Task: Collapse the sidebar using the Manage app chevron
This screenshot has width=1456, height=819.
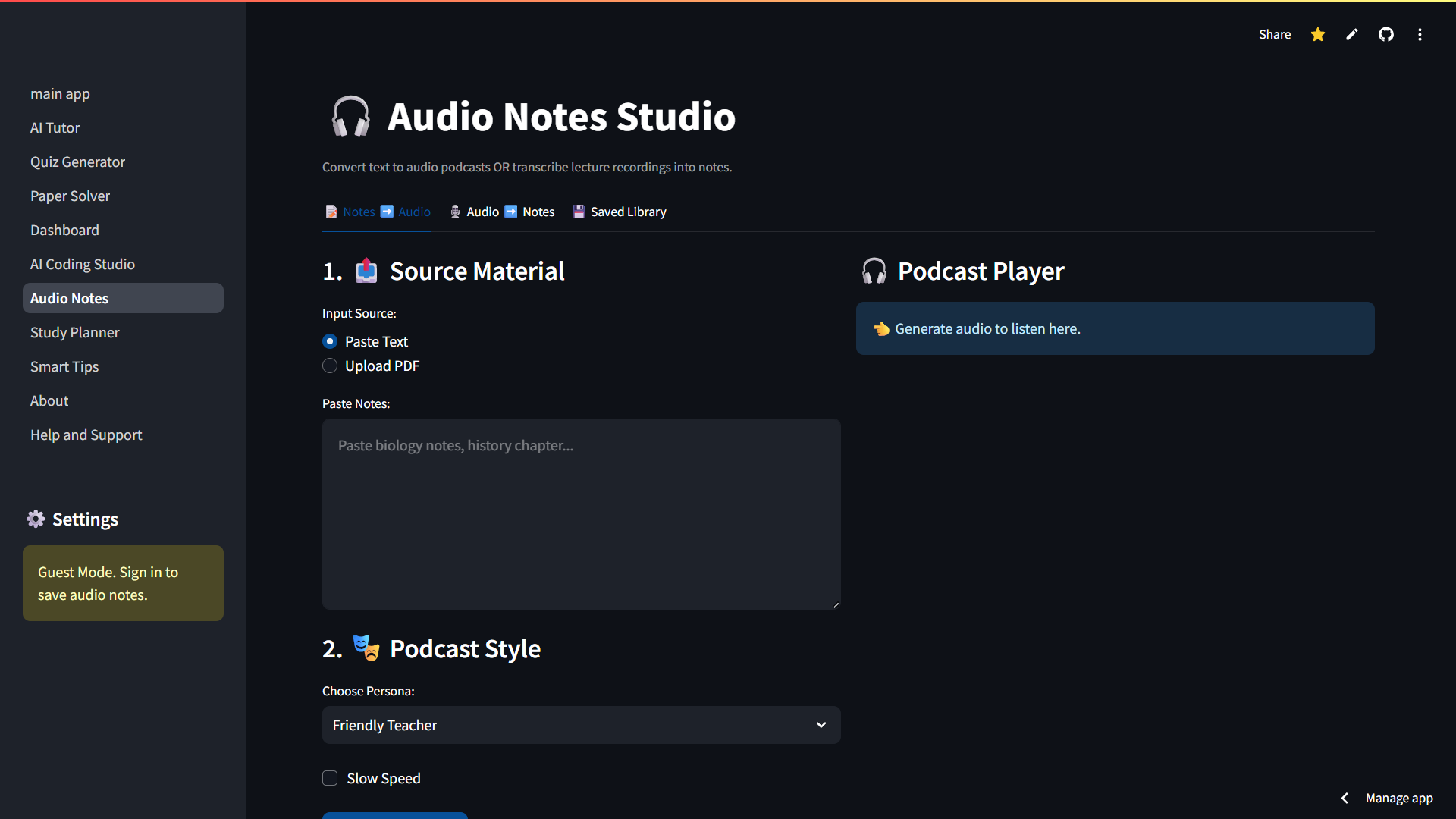Action: [x=1344, y=798]
